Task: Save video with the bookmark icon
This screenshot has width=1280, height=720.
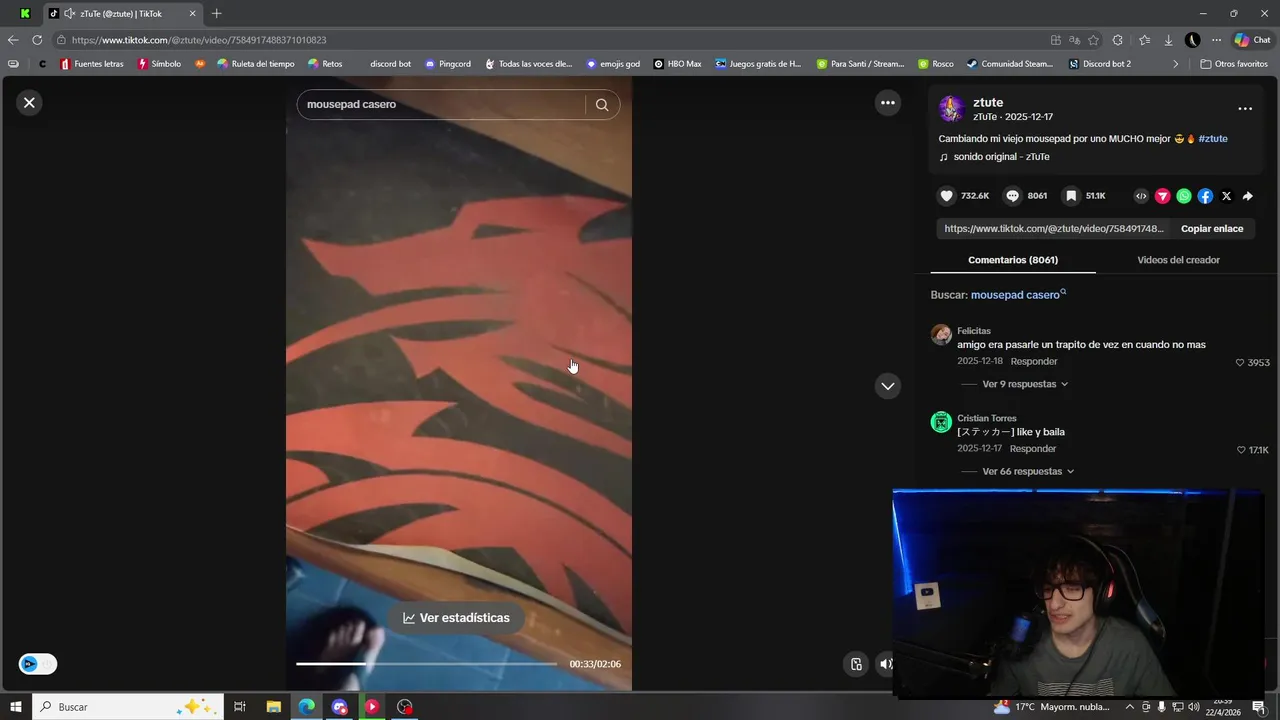Action: 1071,196
